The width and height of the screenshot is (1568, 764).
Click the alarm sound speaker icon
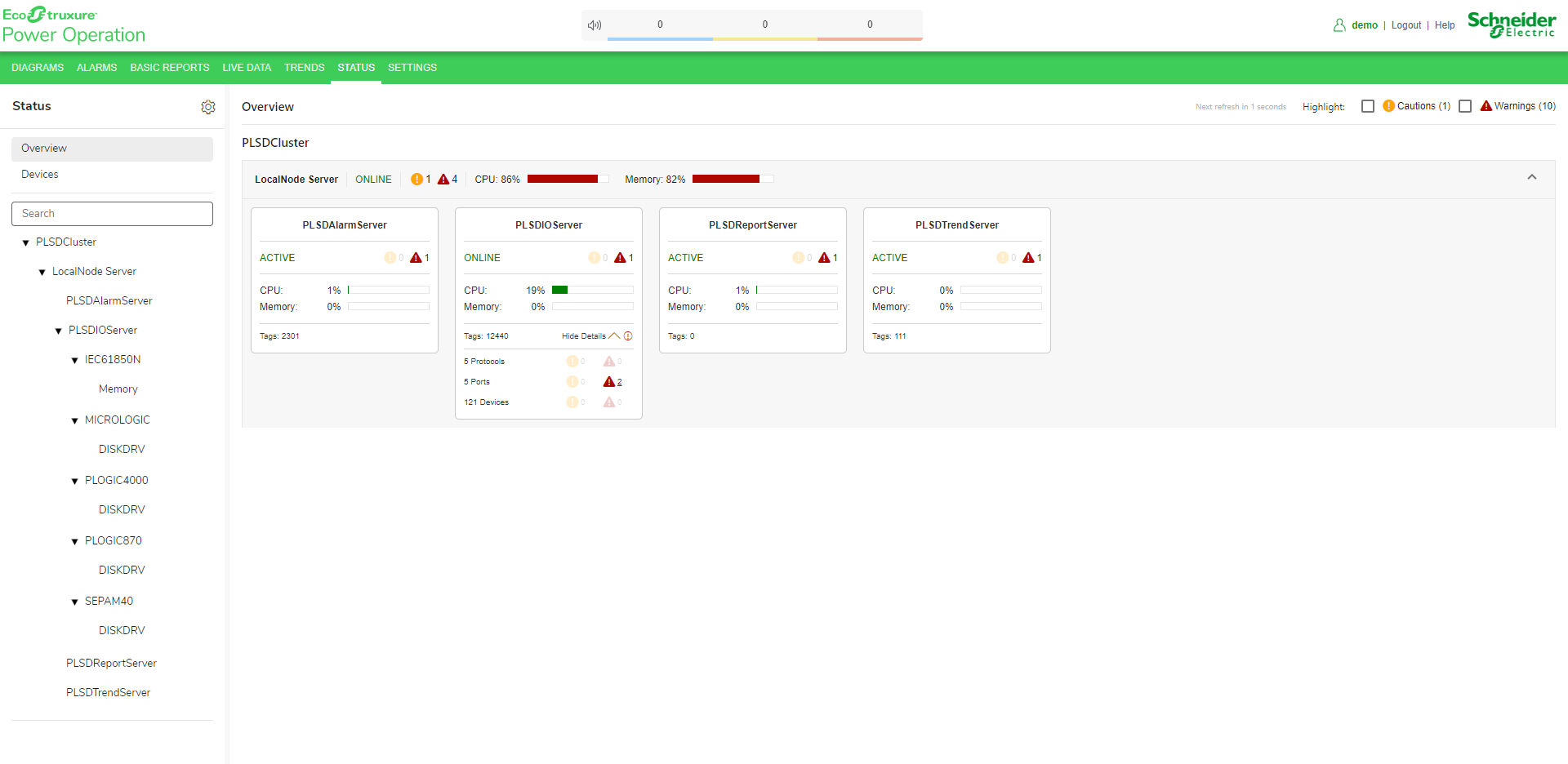click(595, 25)
